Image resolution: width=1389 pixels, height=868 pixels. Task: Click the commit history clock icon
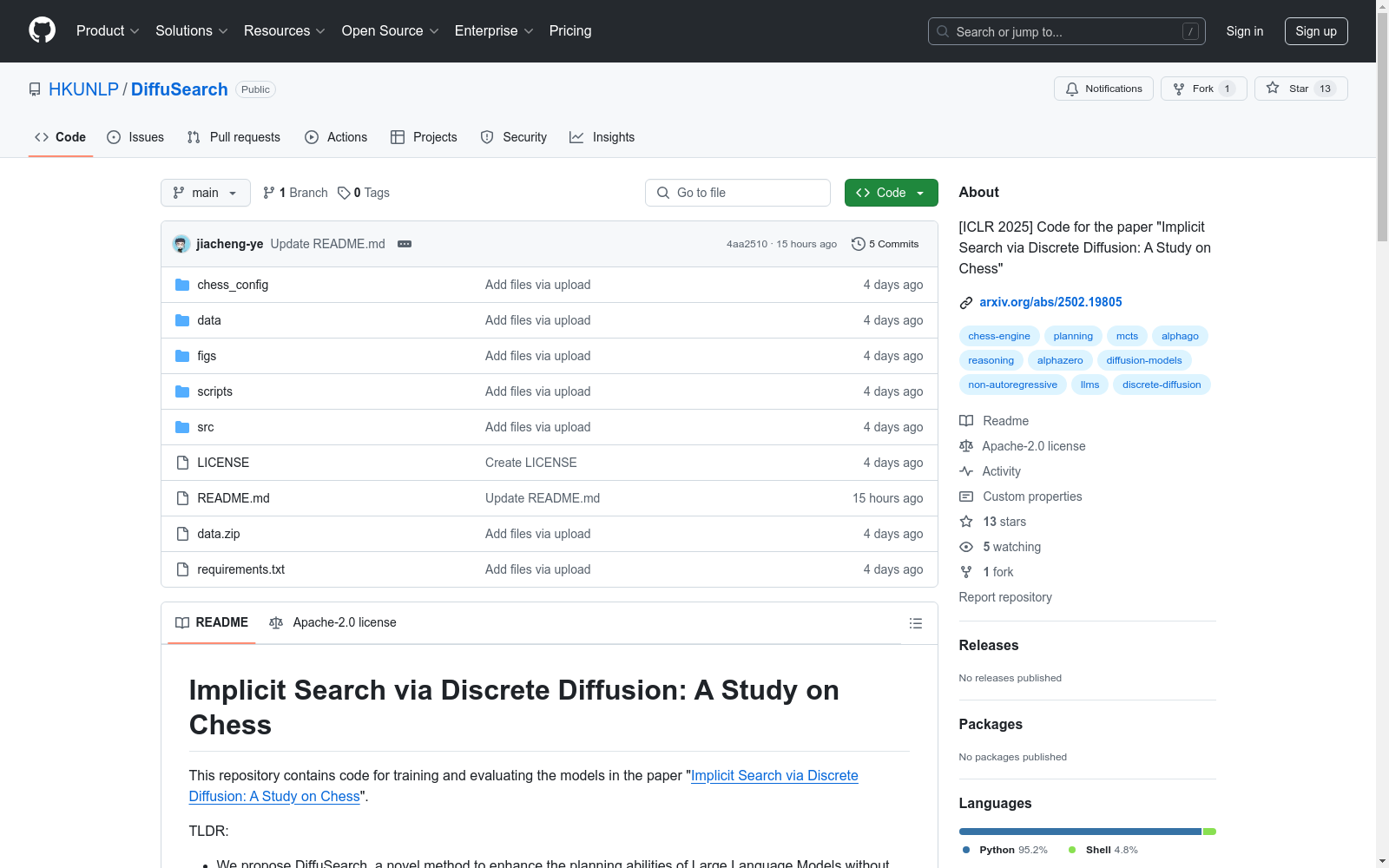click(x=859, y=244)
